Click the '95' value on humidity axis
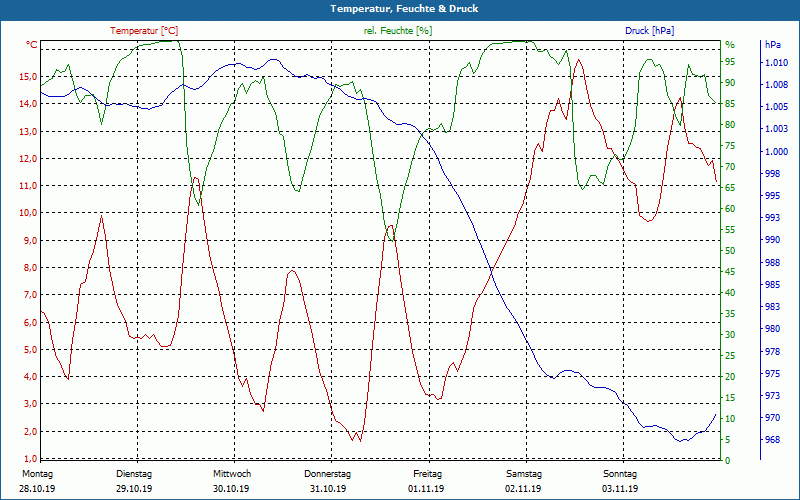This screenshot has height=500, width=800. click(x=730, y=62)
